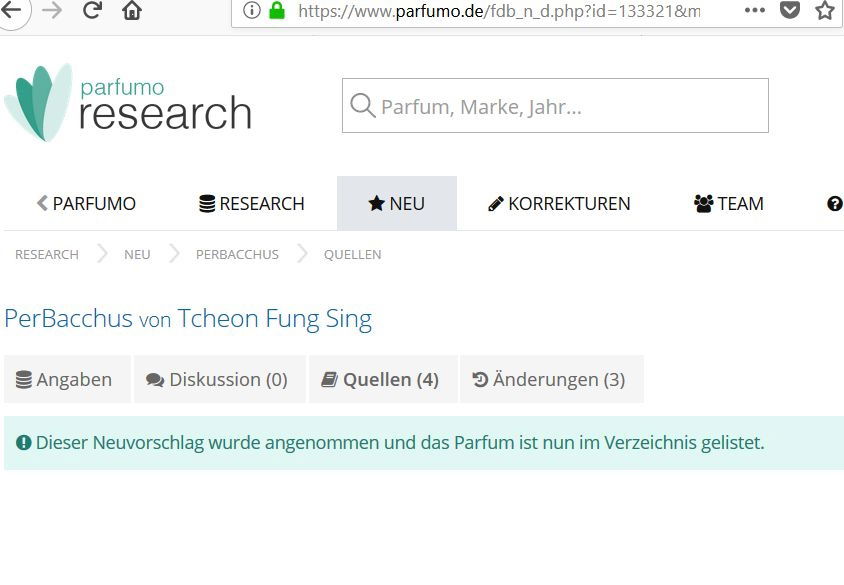The height and width of the screenshot is (585, 844).
Task: Click the magnifier icon in the search box
Action: pos(362,105)
